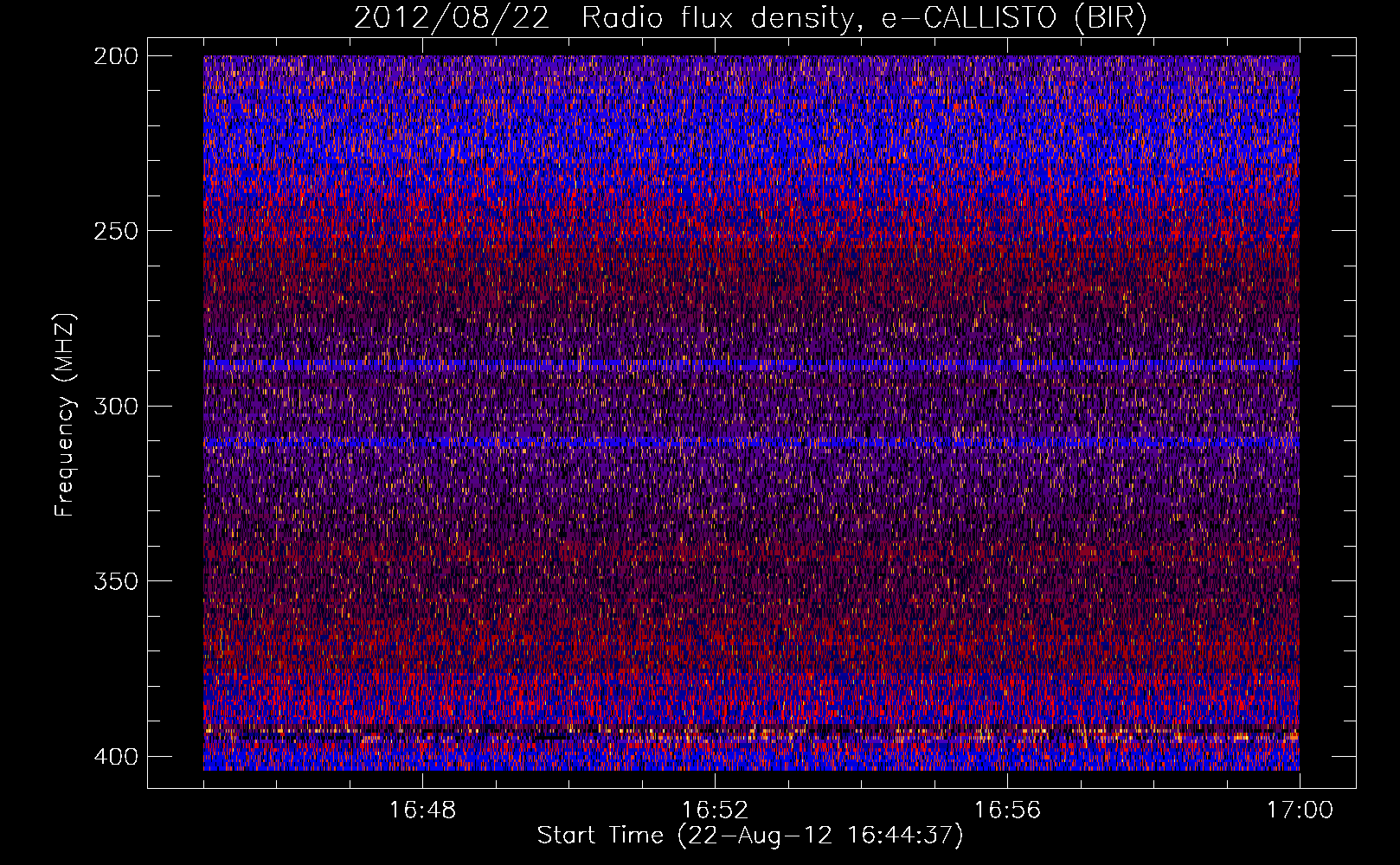Click the 16:48 time tick label

click(x=423, y=811)
